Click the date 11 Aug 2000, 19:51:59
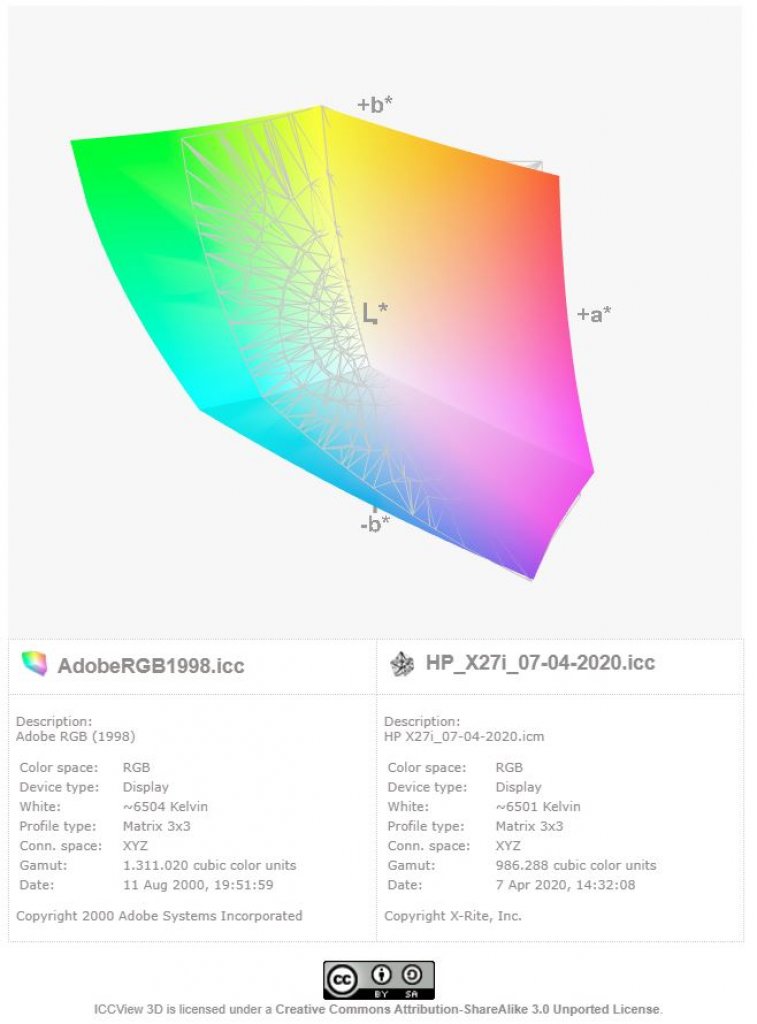757x1024 pixels. pos(198,885)
